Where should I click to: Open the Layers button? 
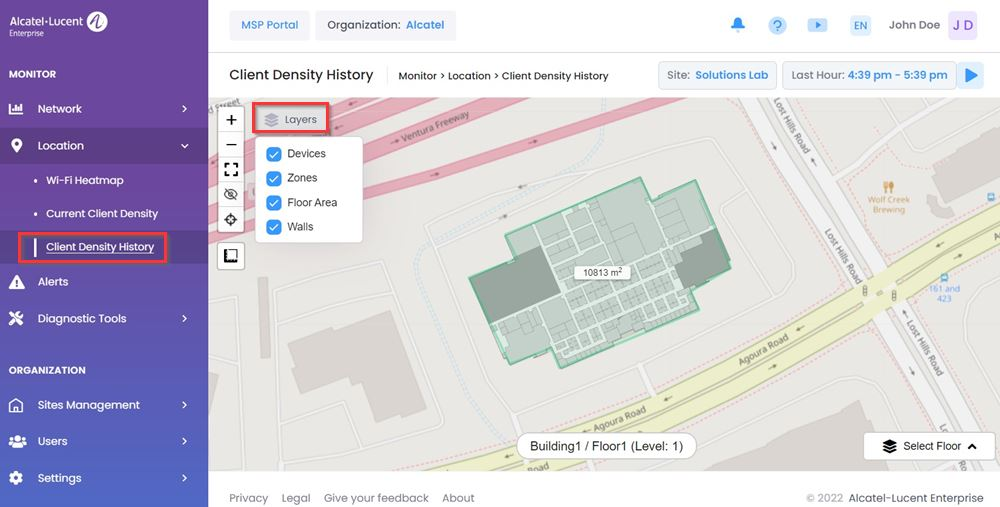tap(291, 119)
